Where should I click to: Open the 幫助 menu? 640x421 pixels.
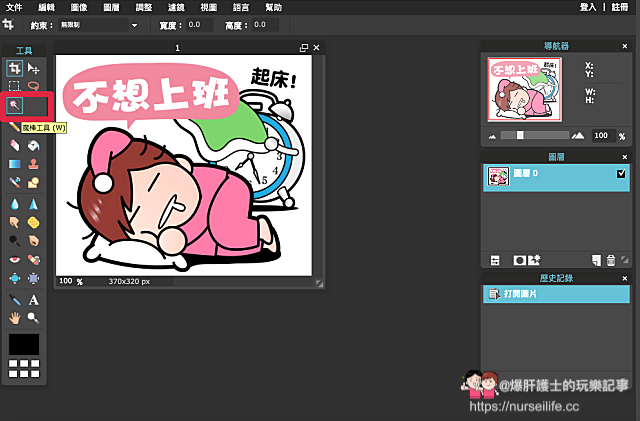[x=273, y=7]
